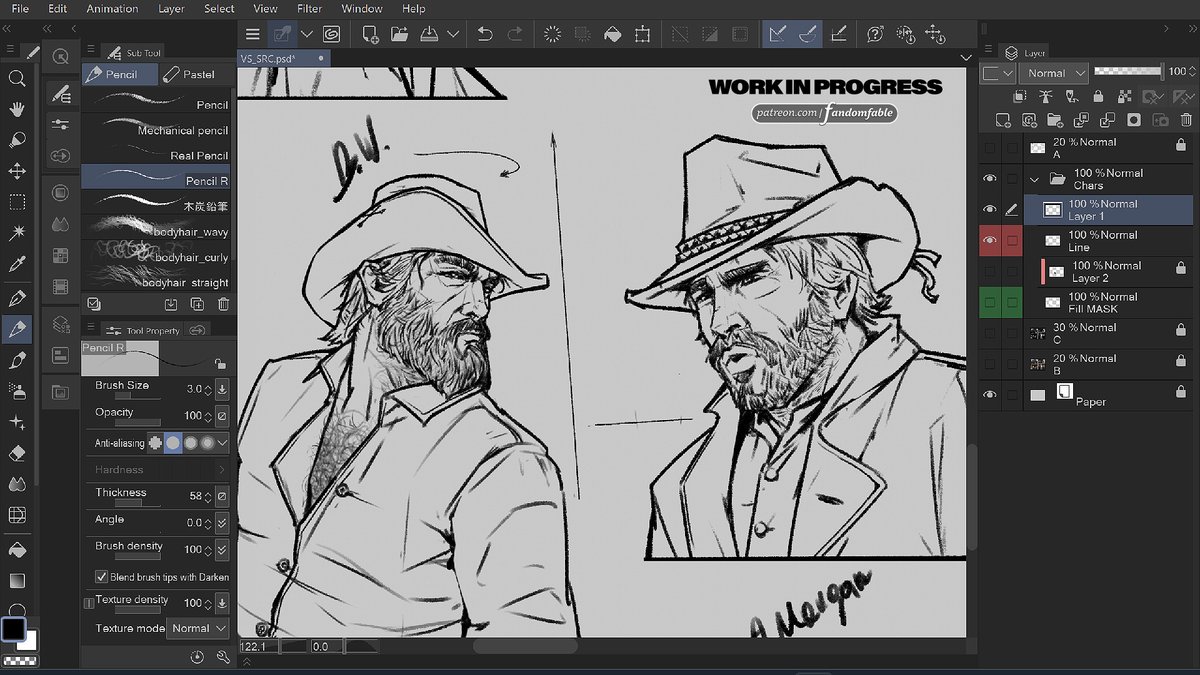Viewport: 1200px width, 675px height.
Task: Click the Brush Size slider bar
Action: pyautogui.click(x=138, y=396)
